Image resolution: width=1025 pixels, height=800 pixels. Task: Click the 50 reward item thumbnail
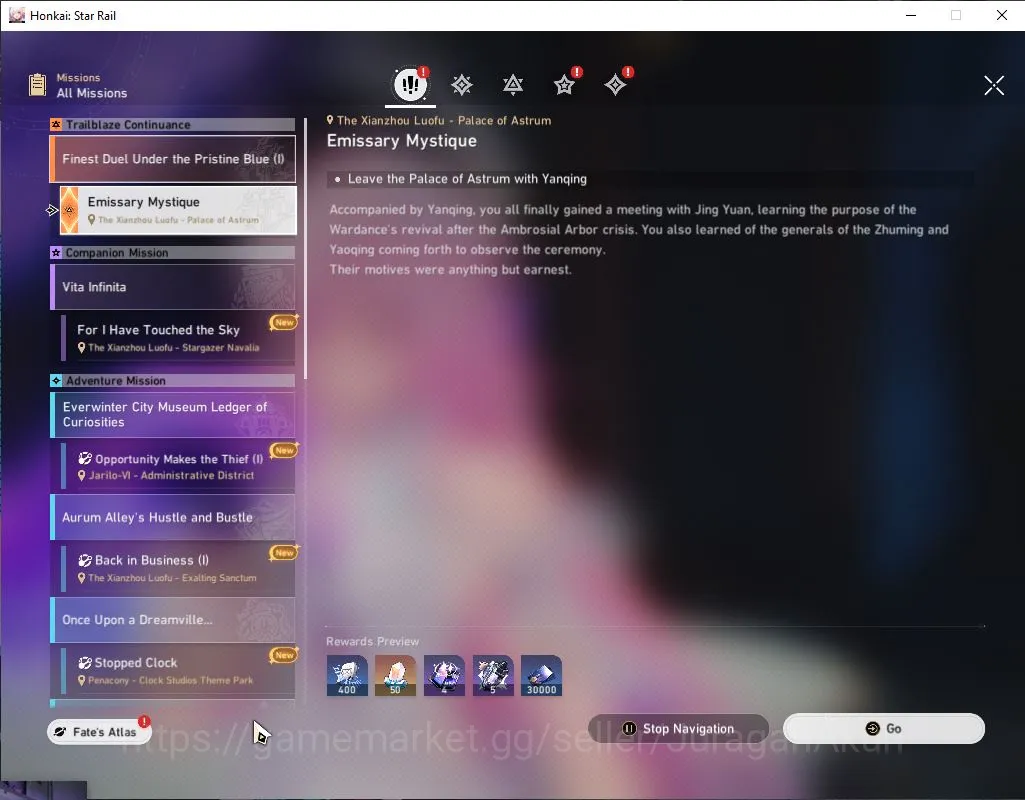395,675
